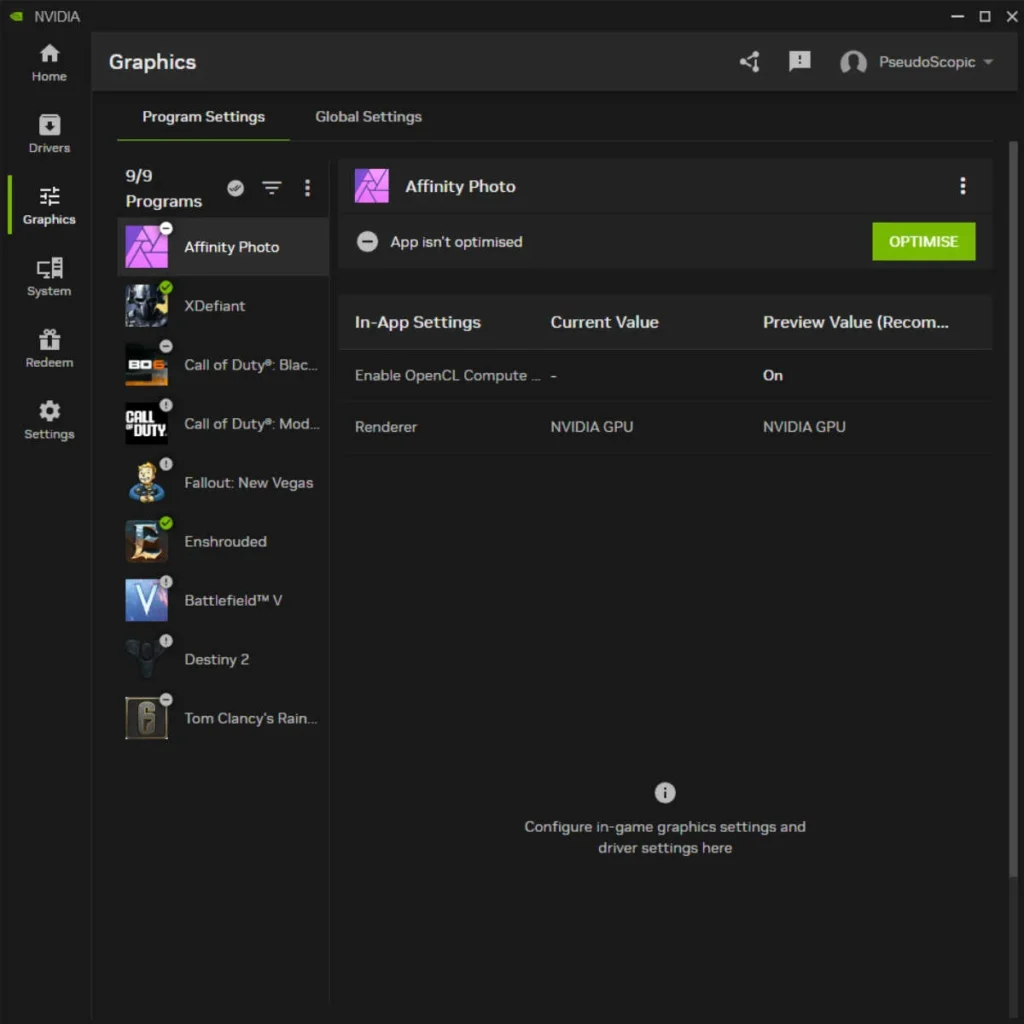Select Enshrouded in programs list
This screenshot has width=1024, height=1024.
point(223,541)
